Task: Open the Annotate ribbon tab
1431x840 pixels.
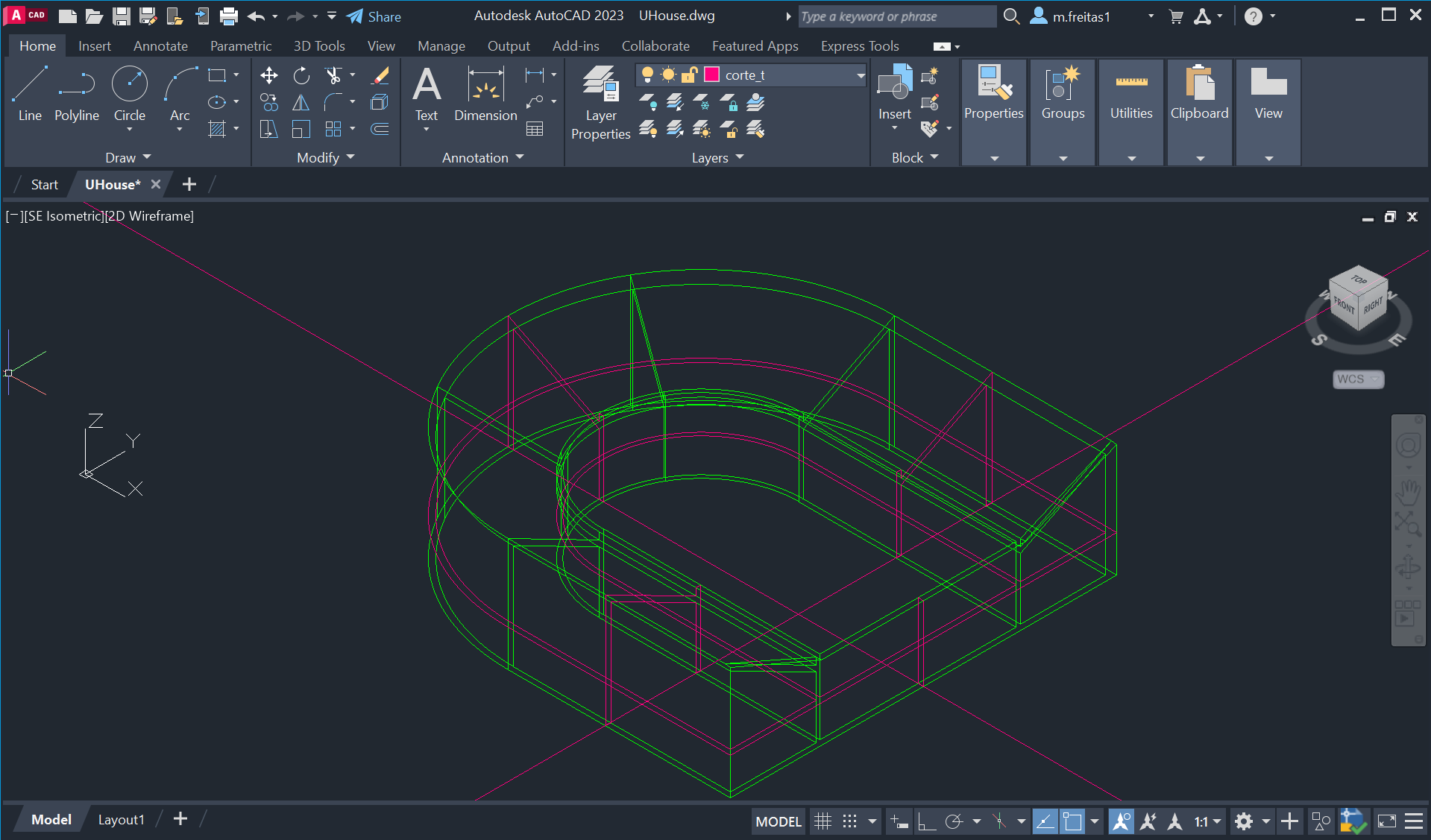Action: pyautogui.click(x=160, y=46)
